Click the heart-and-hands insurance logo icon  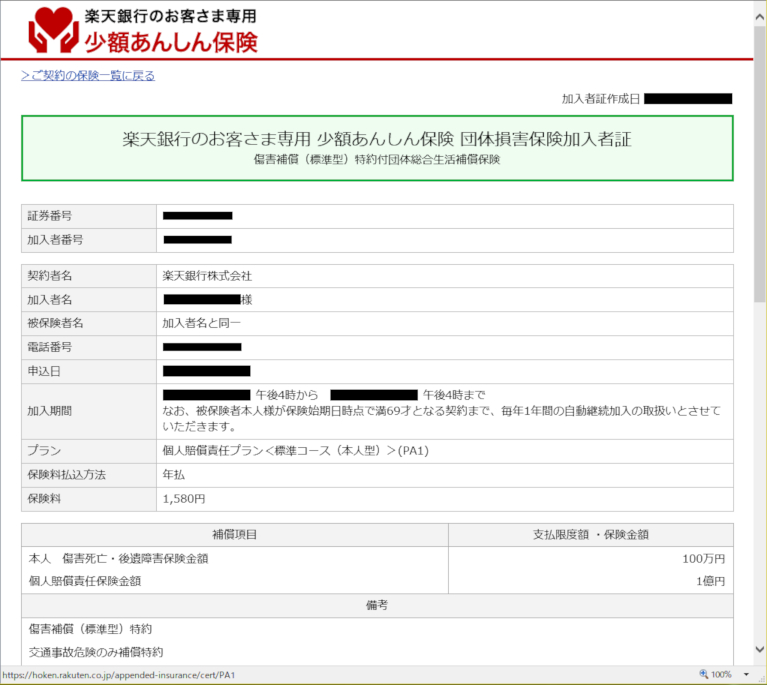coord(53,30)
